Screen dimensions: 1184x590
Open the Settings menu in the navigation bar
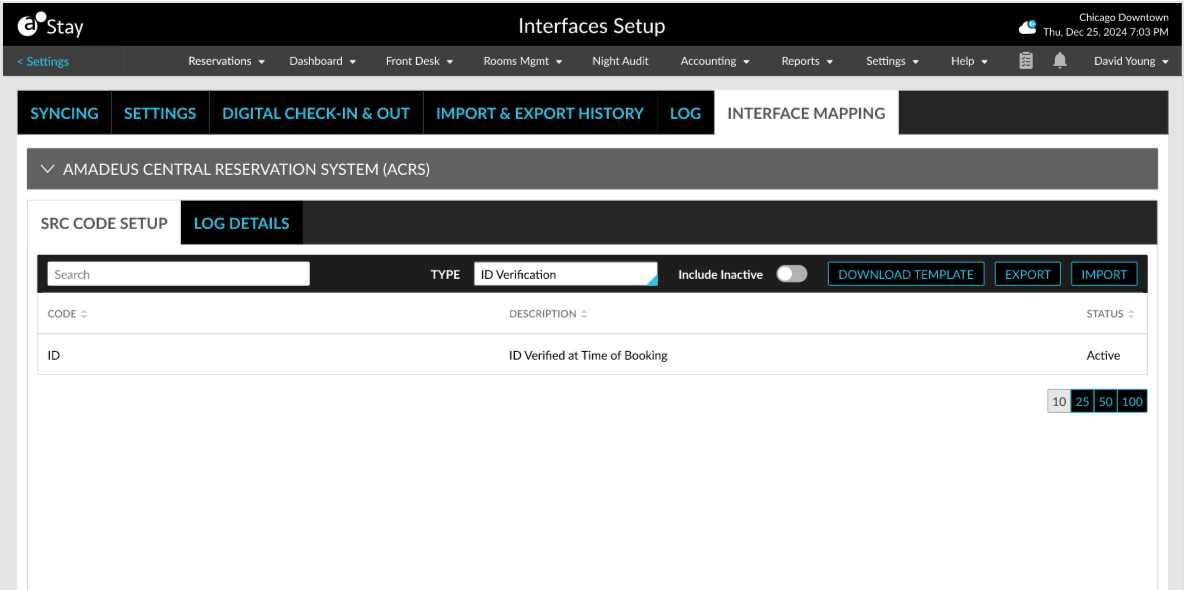pos(893,61)
